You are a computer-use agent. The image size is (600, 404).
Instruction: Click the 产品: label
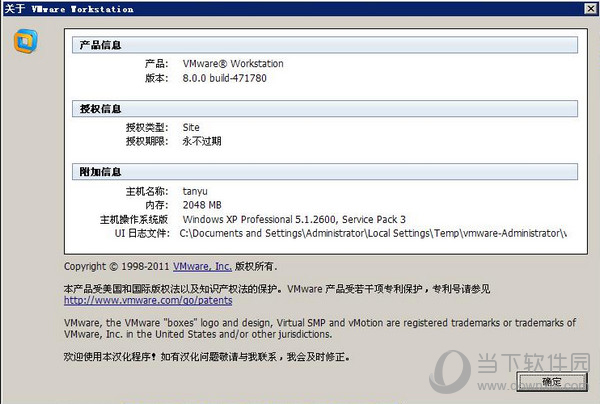(157, 64)
